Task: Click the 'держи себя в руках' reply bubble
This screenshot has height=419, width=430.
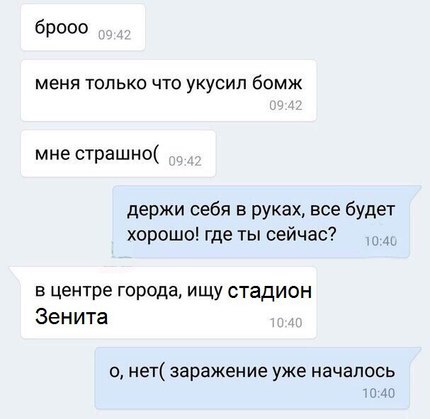Action: (x=261, y=222)
